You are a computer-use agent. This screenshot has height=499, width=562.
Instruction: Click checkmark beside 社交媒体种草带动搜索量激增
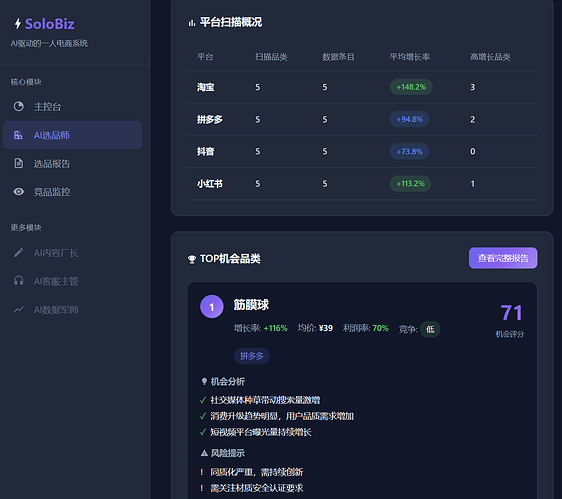pyautogui.click(x=203, y=400)
